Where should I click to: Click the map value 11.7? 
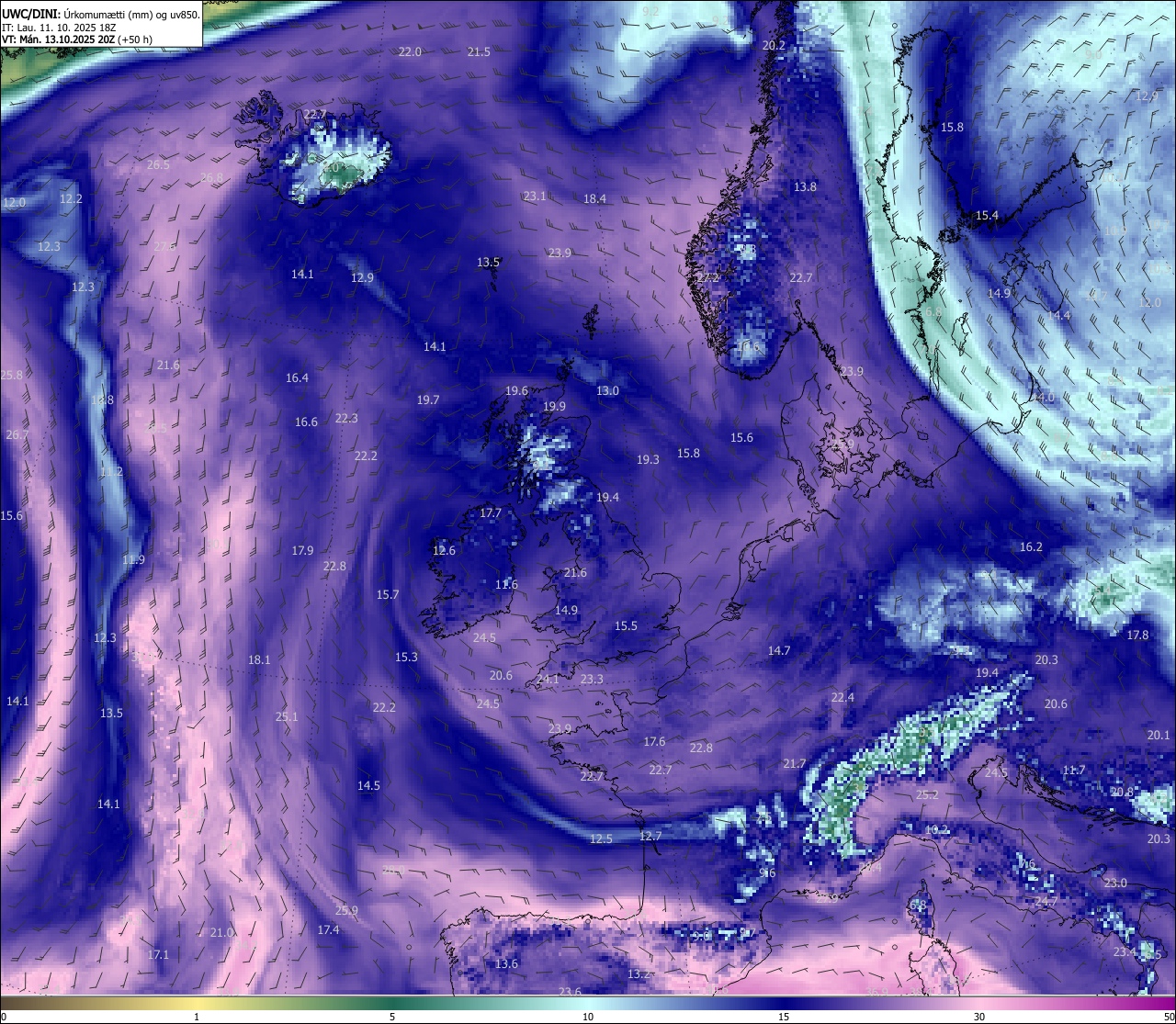click(1073, 771)
